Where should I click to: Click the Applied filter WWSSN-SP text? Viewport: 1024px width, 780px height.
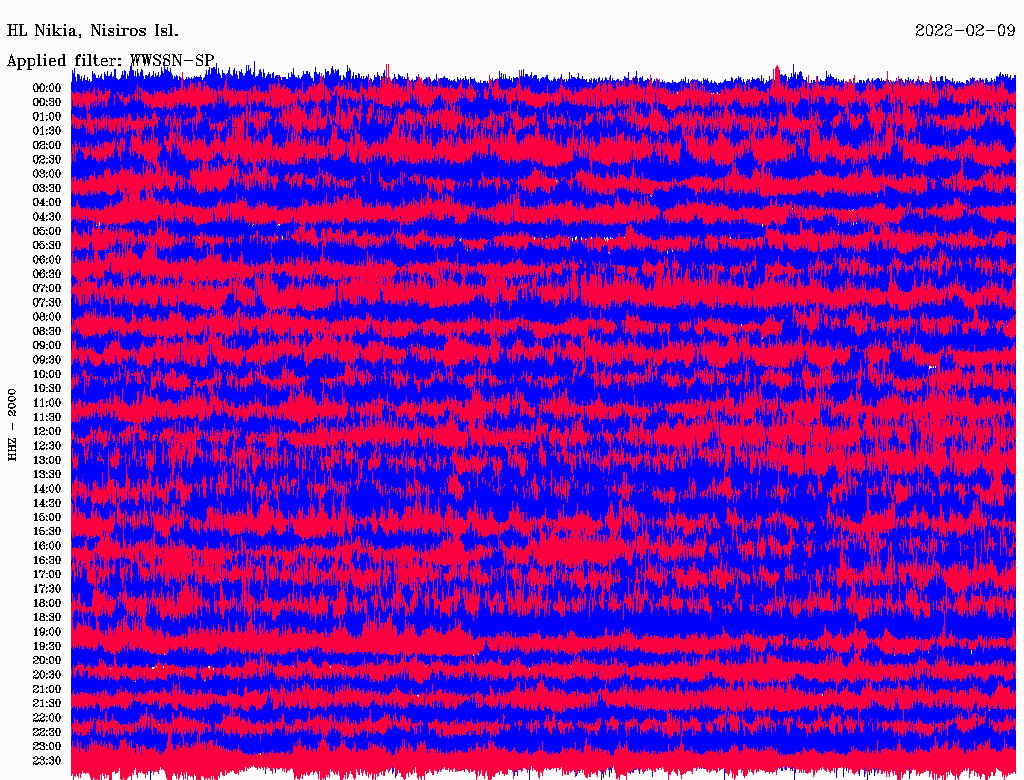pyautogui.click(x=111, y=60)
